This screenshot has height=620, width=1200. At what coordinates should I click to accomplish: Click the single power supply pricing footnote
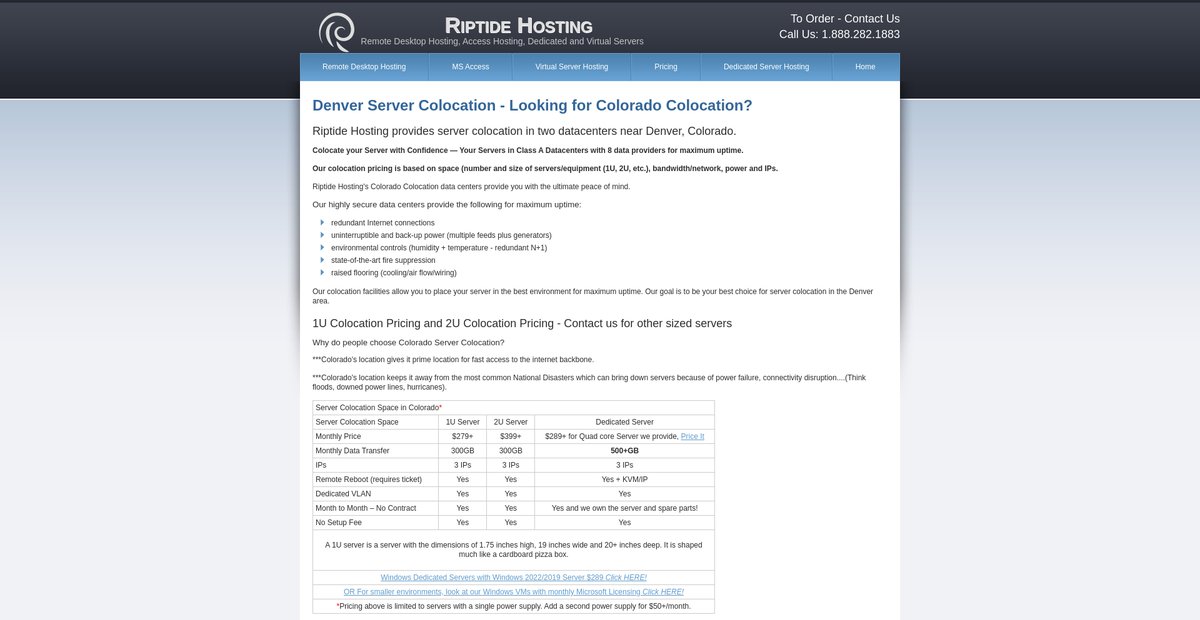514,606
